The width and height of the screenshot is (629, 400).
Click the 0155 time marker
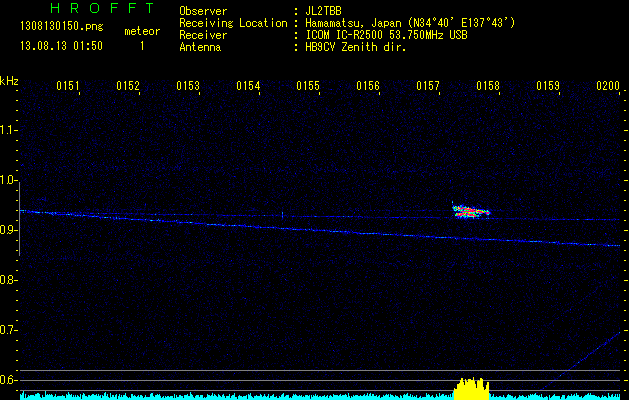(x=308, y=87)
